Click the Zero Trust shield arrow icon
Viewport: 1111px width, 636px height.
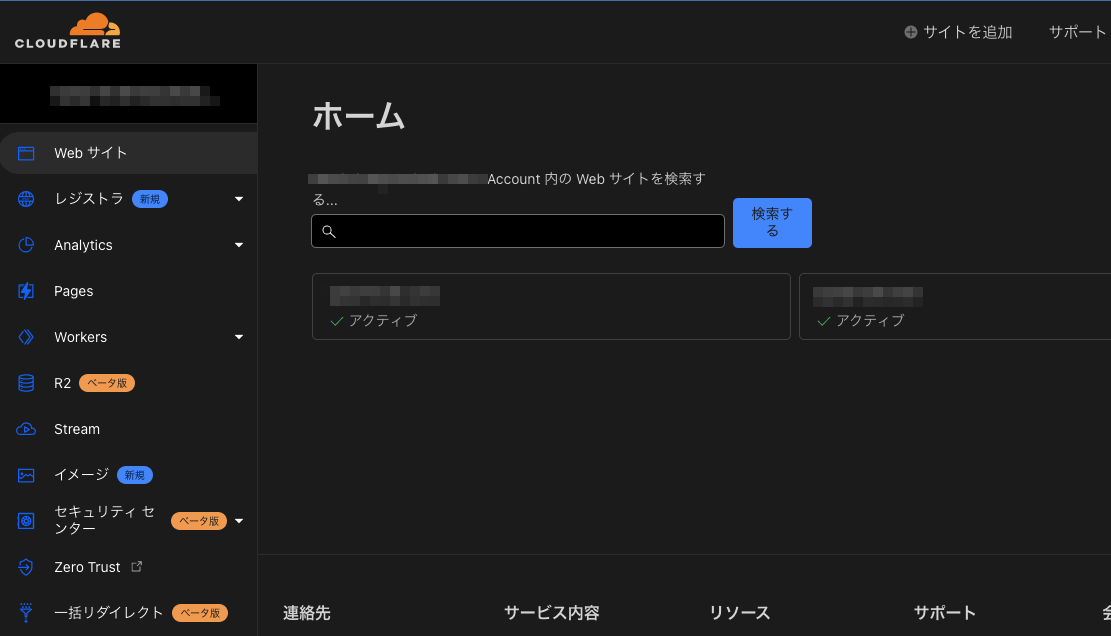(x=26, y=567)
